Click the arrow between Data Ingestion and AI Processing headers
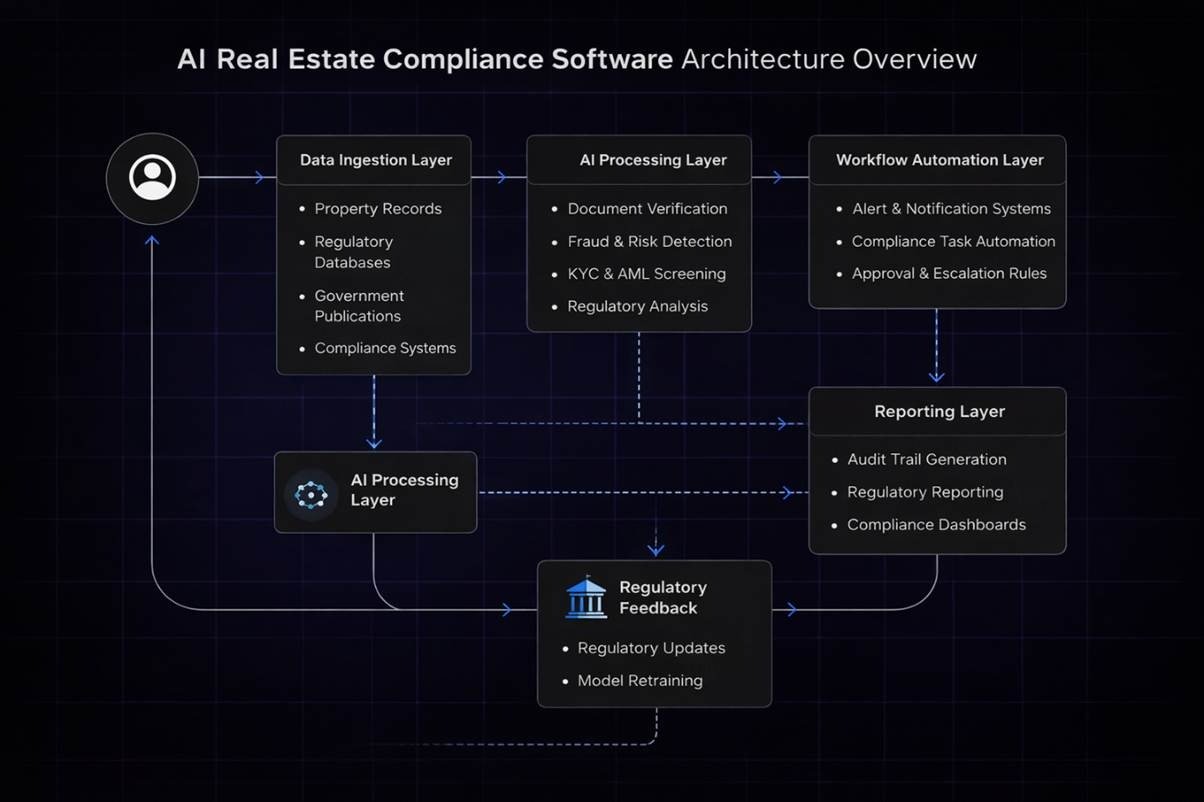Image resolution: width=1204 pixels, height=802 pixels. click(x=502, y=178)
